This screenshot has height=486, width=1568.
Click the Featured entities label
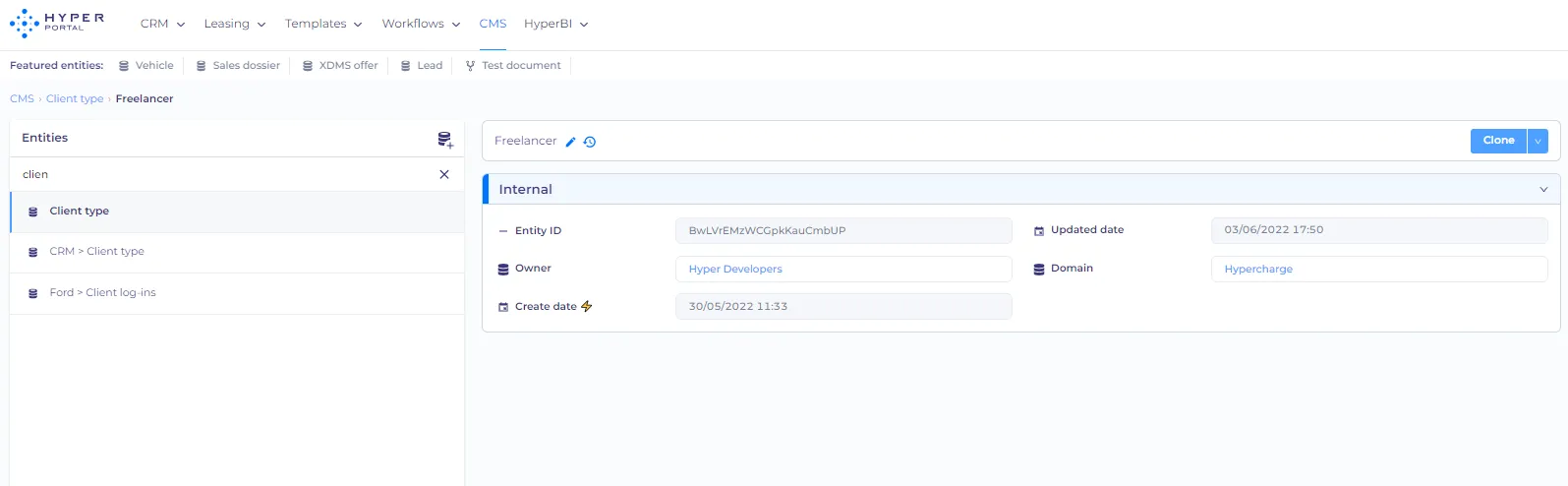click(x=56, y=66)
